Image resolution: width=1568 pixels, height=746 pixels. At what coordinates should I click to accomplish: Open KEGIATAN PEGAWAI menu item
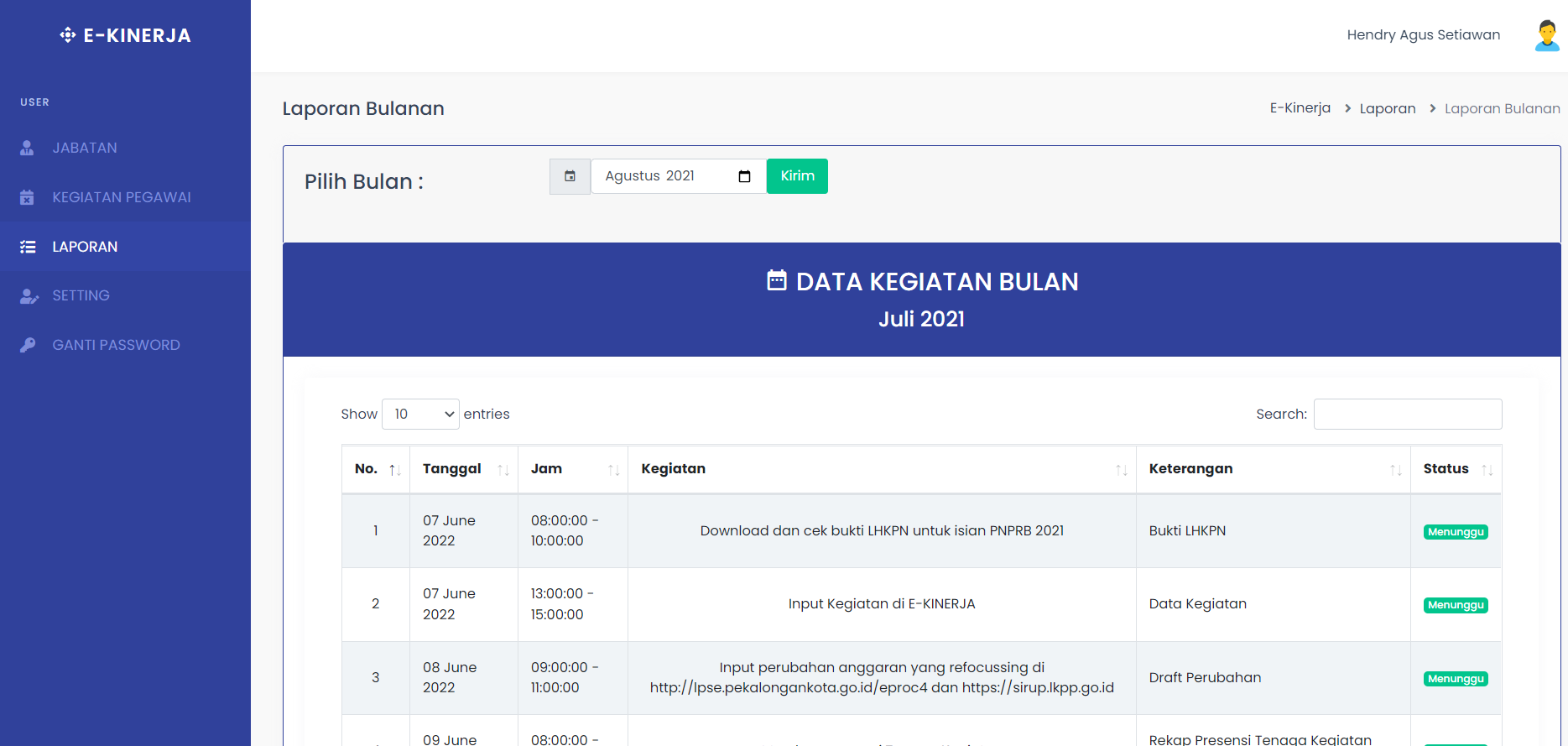125,197
